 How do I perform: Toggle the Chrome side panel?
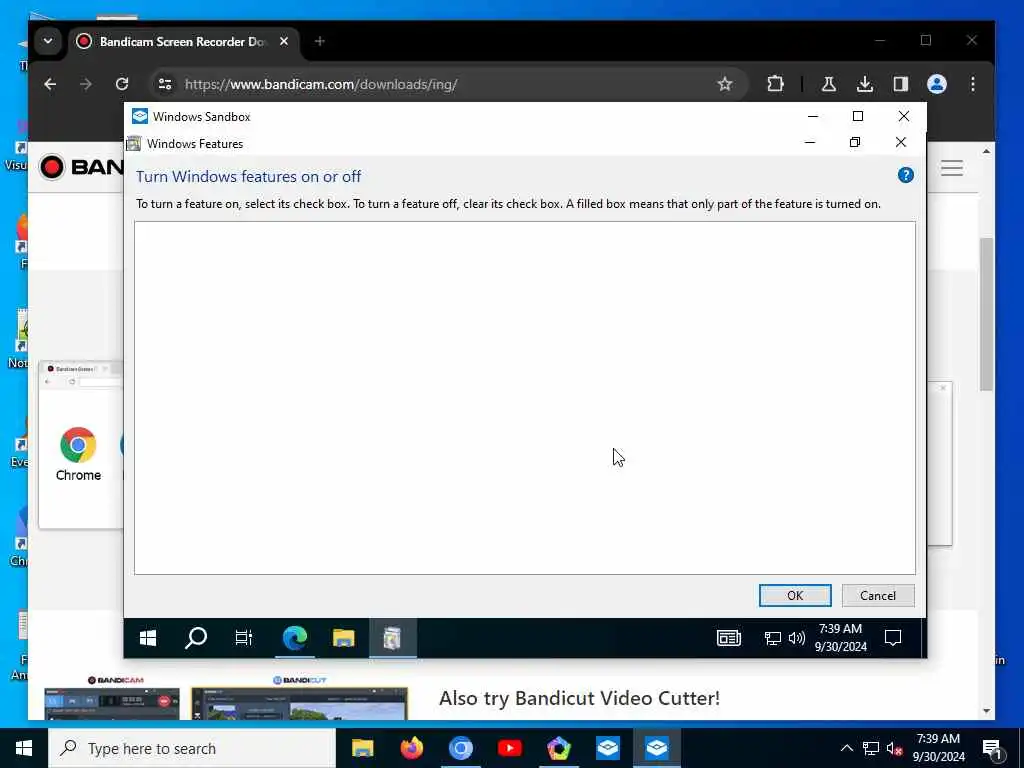tap(901, 84)
